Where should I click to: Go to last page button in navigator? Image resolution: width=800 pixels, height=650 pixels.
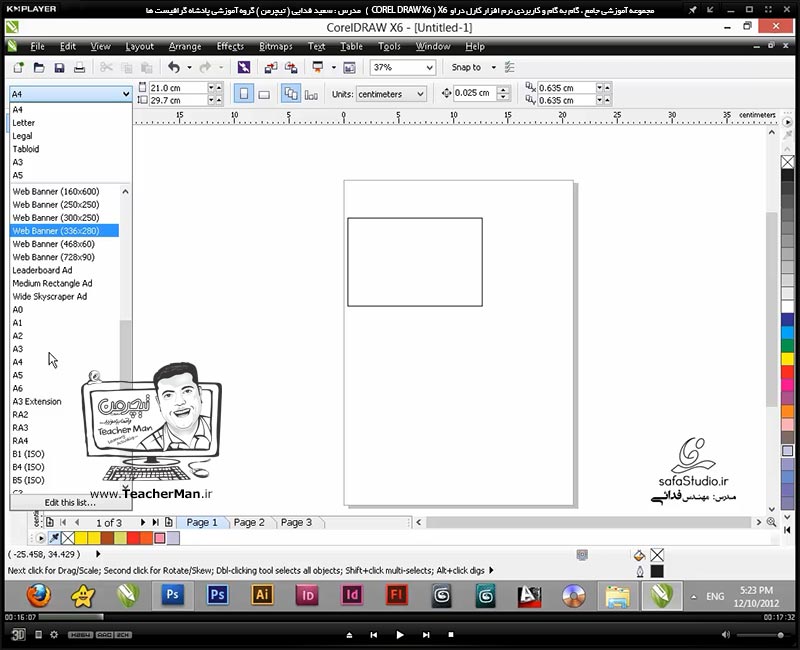tap(155, 522)
